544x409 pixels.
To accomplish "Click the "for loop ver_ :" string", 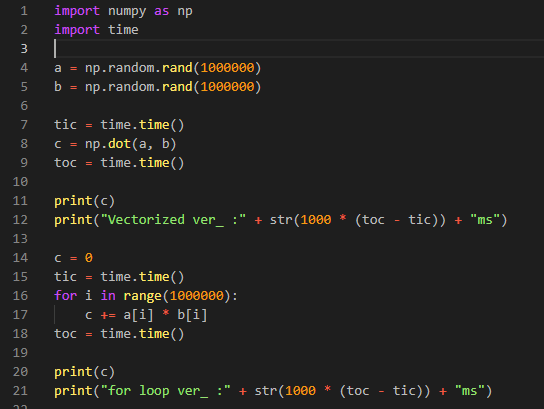I will [x=165, y=391].
